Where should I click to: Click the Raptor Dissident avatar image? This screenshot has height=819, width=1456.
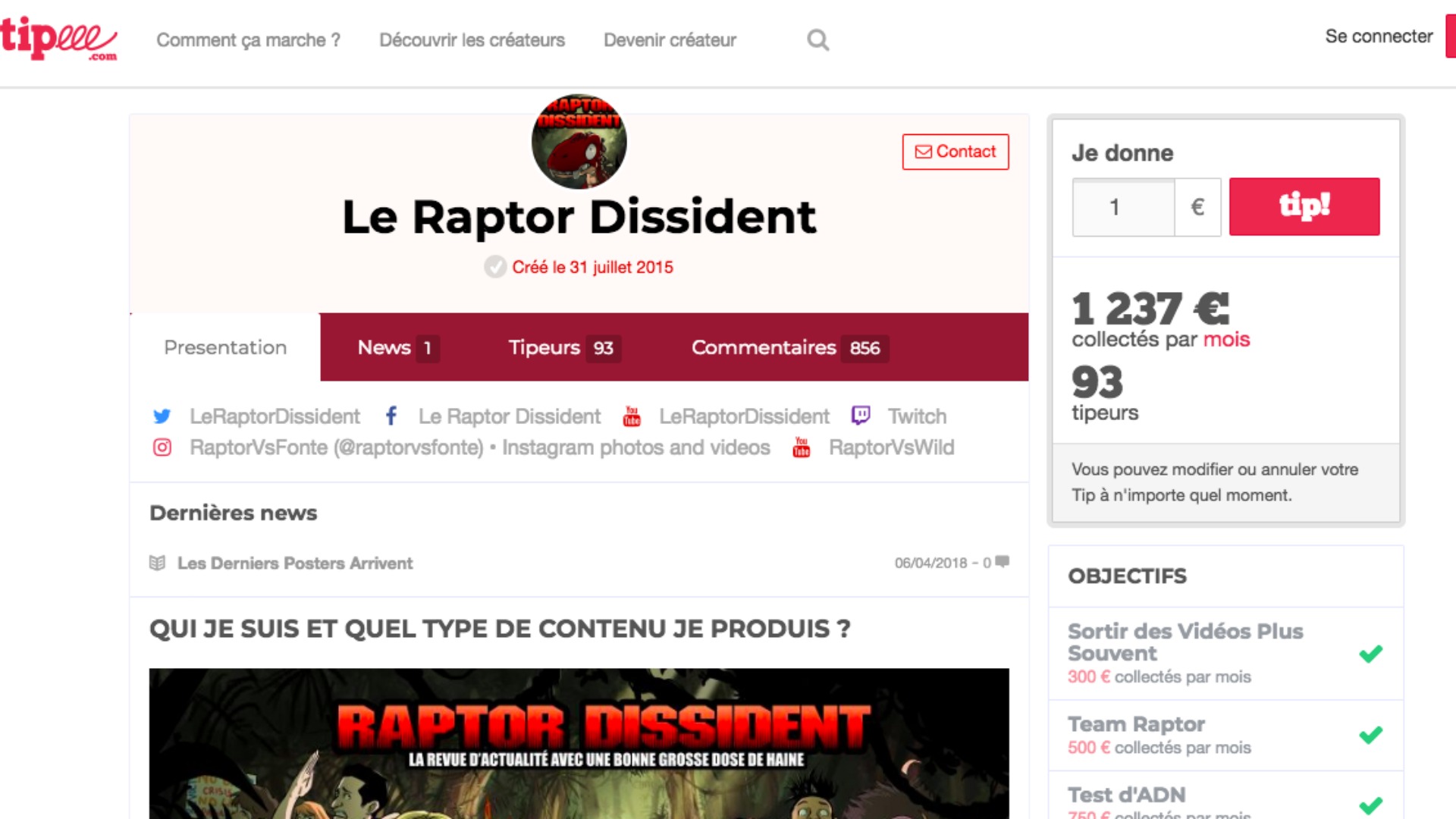[579, 141]
